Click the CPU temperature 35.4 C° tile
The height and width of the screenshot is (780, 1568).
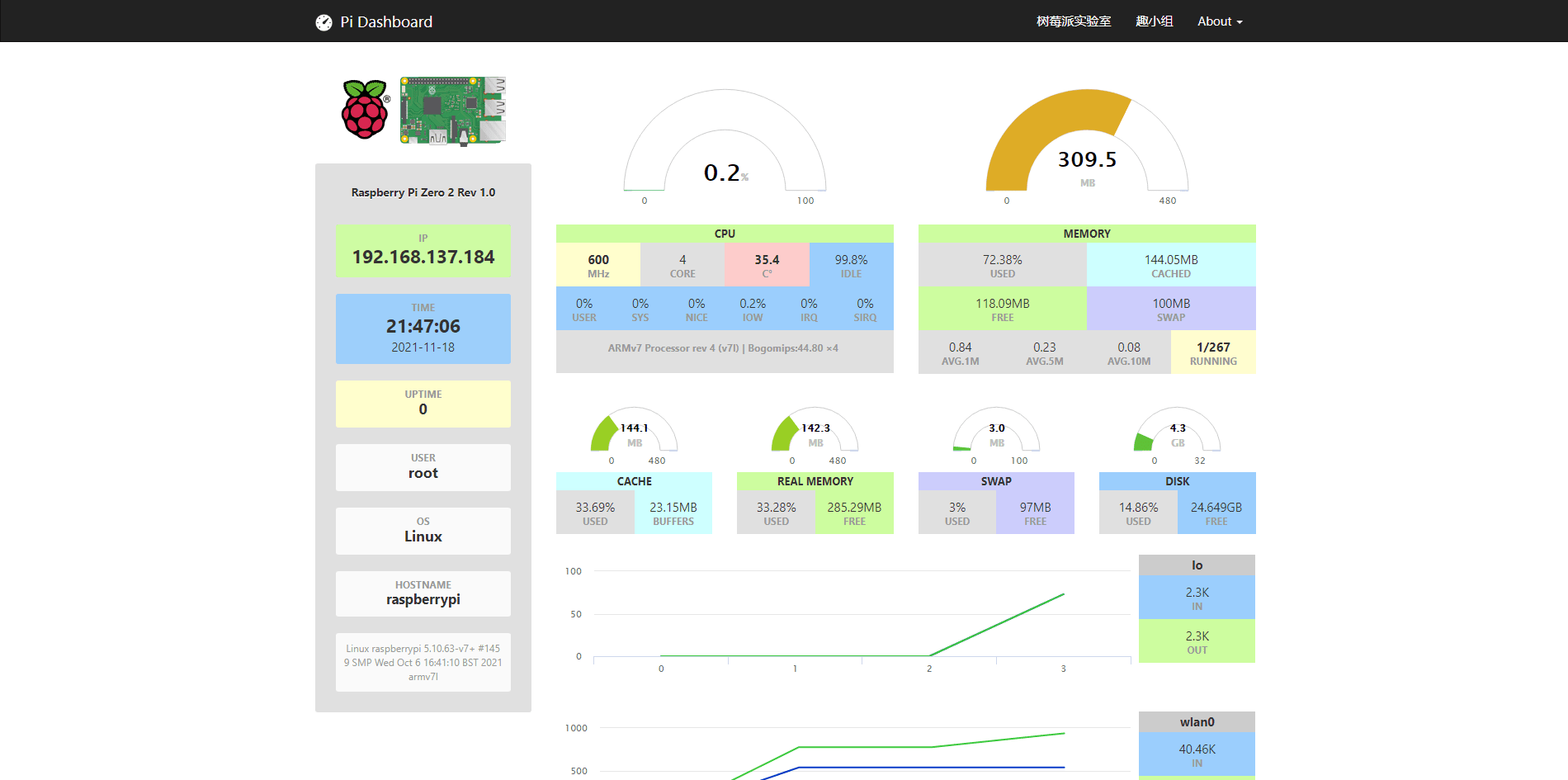[x=767, y=265]
